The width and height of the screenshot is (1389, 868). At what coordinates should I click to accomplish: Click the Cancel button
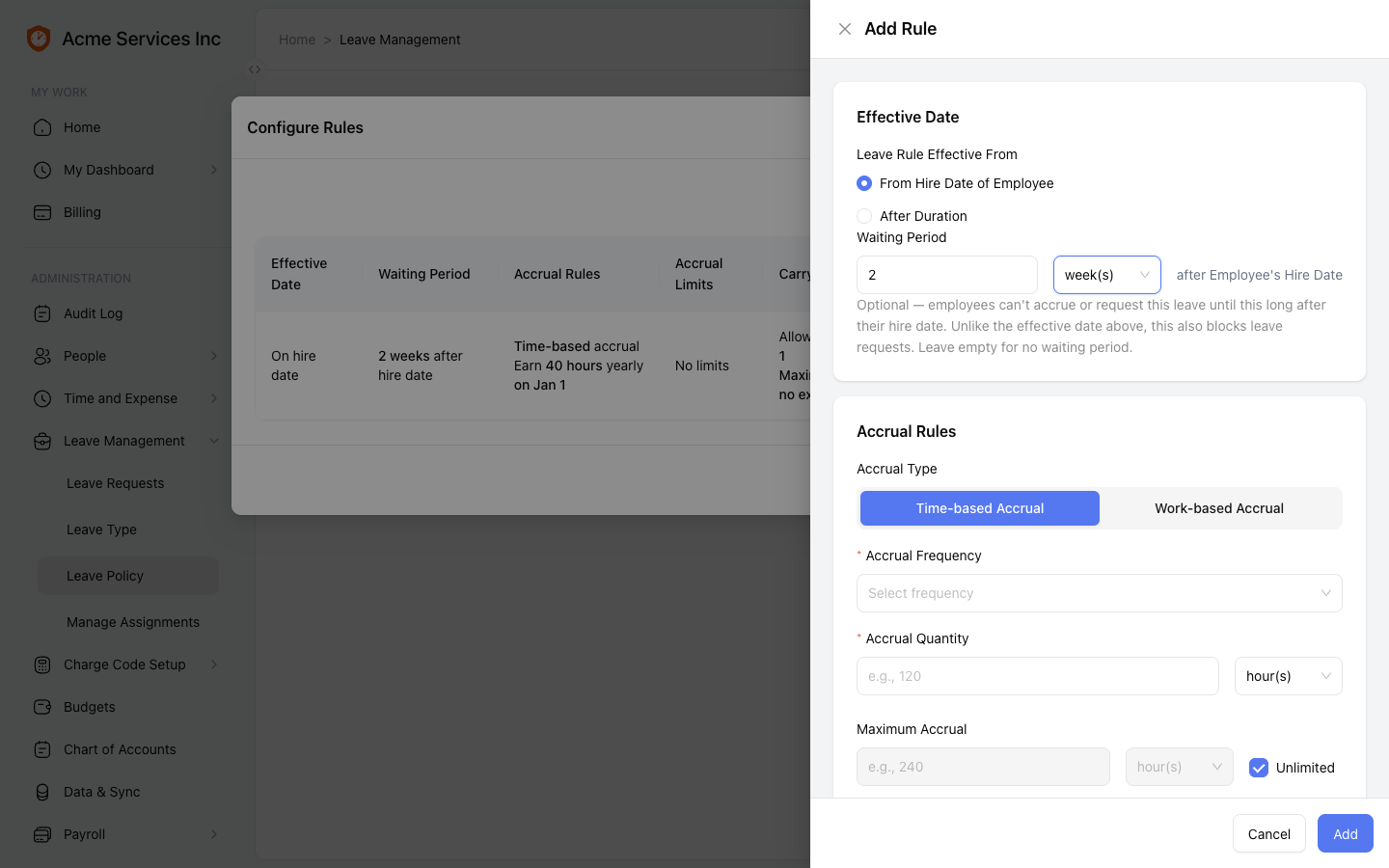[1269, 833]
